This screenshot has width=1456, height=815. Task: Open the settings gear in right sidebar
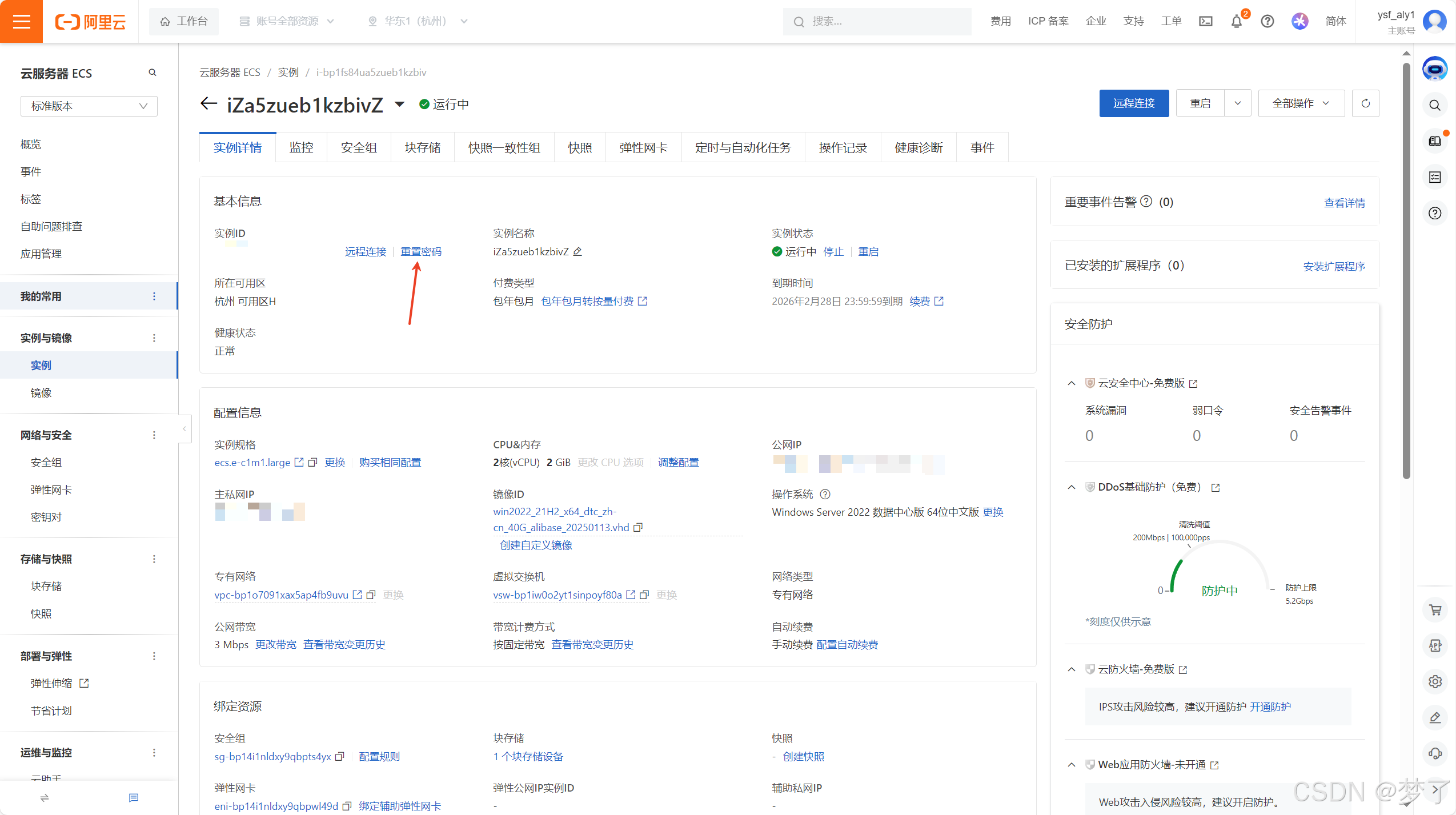(x=1435, y=681)
